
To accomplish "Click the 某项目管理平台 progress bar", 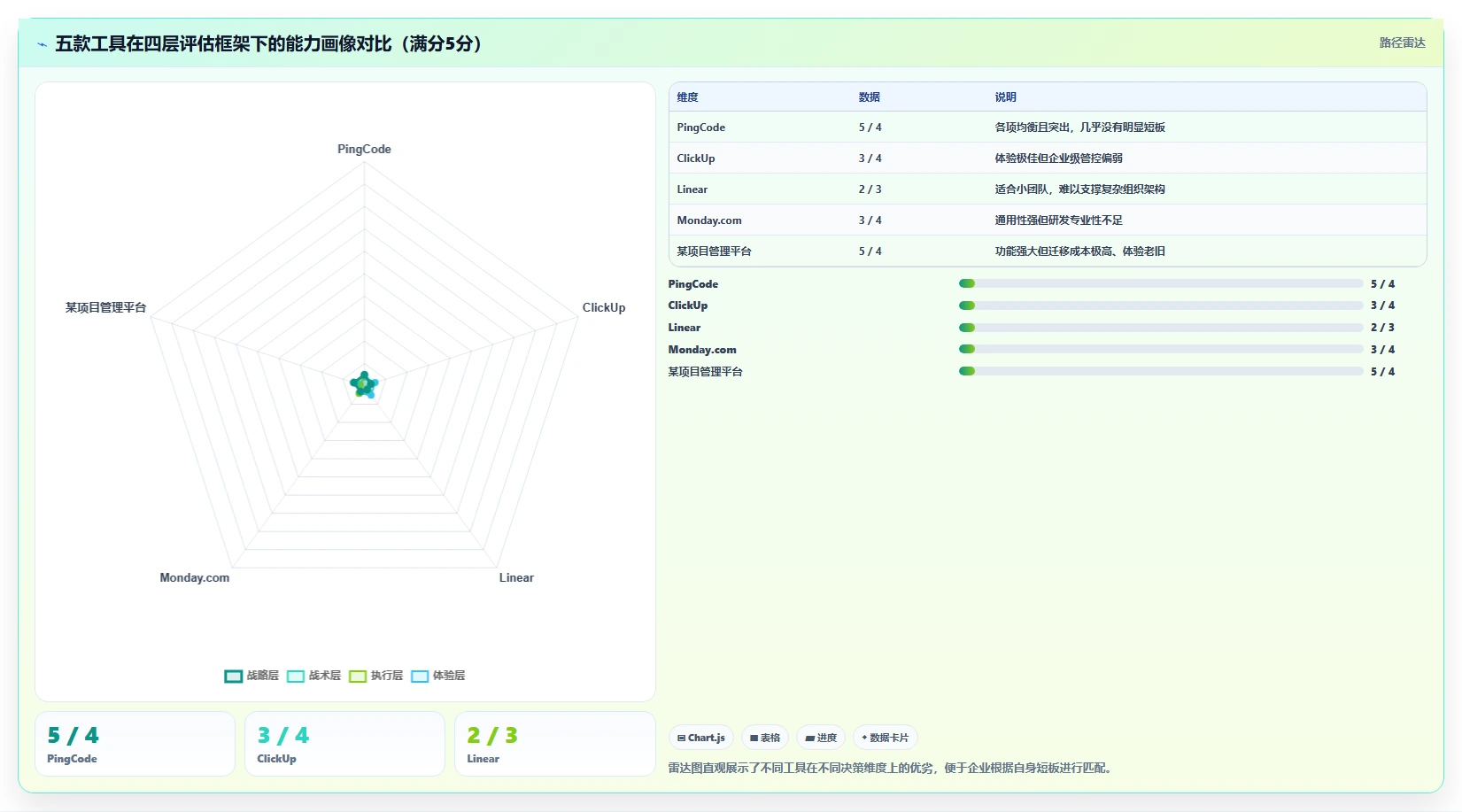I will pyautogui.click(x=1161, y=371).
